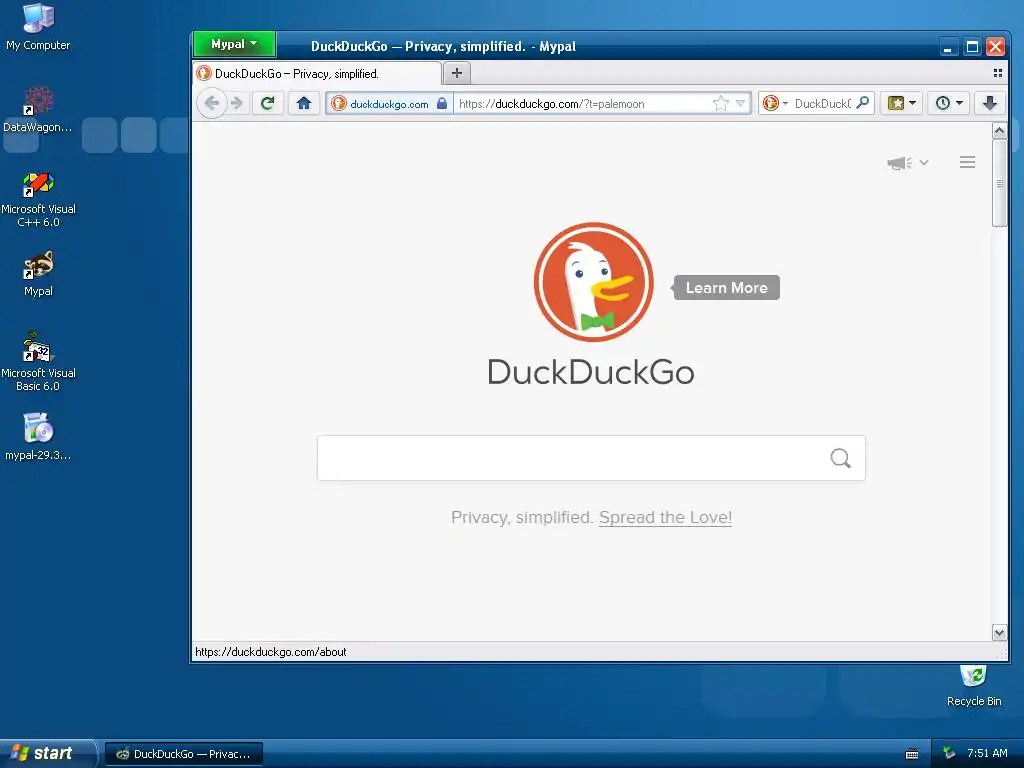The width and height of the screenshot is (1024, 768).
Task: Click the page scrollbar up arrow
Action: click(x=999, y=131)
